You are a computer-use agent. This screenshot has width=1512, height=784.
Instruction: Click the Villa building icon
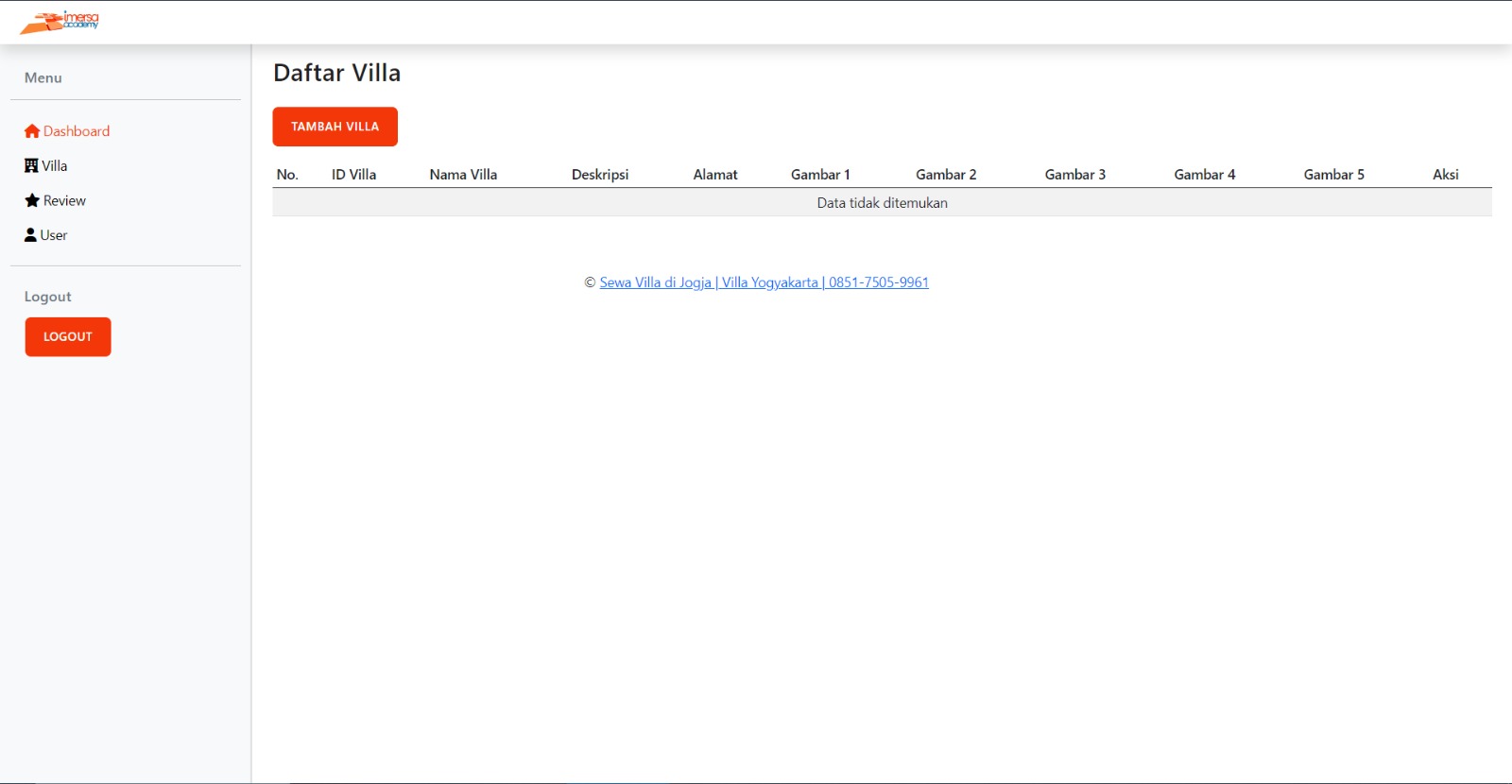pyautogui.click(x=31, y=166)
